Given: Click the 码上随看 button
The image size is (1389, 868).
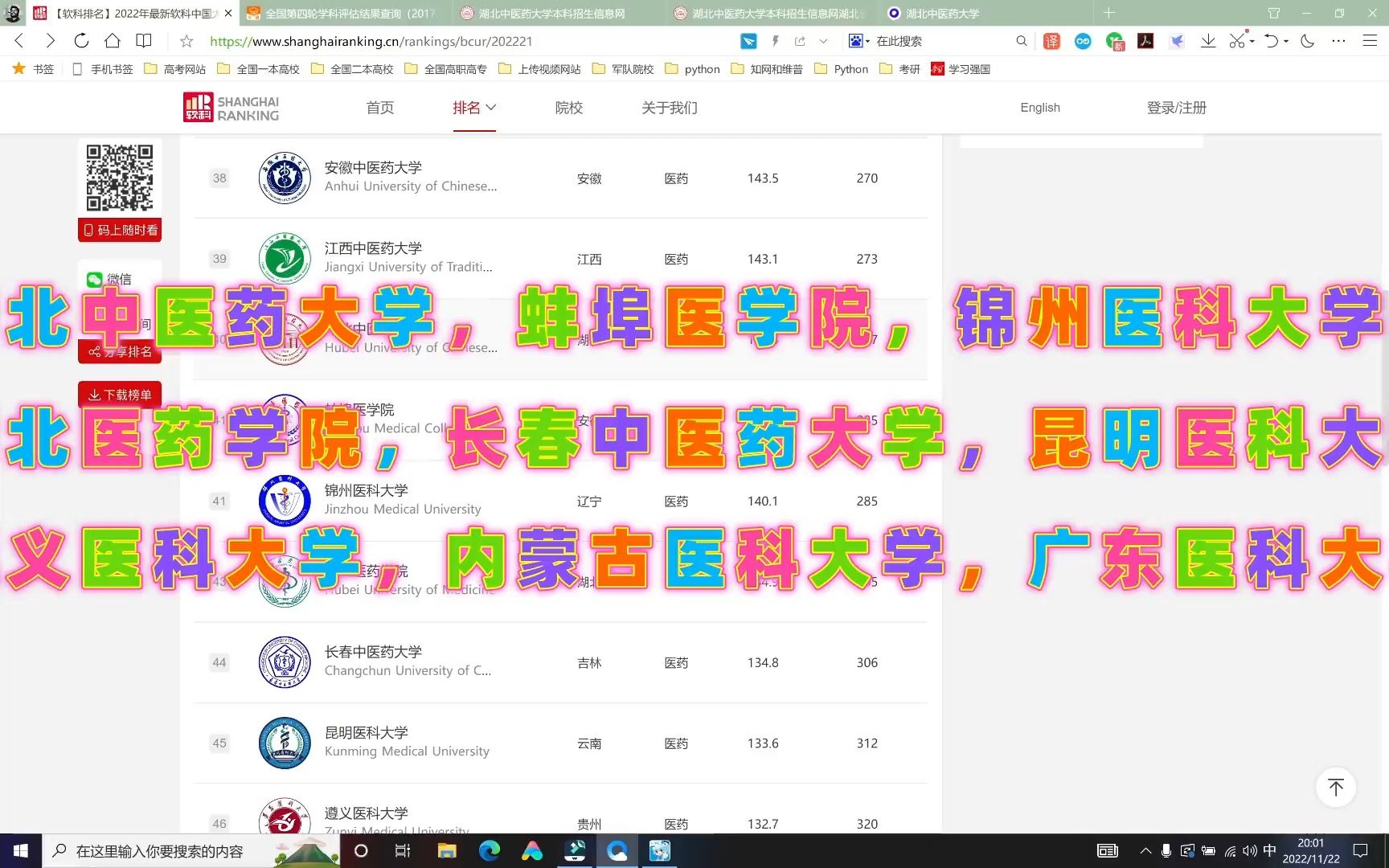Looking at the screenshot, I should 120,230.
